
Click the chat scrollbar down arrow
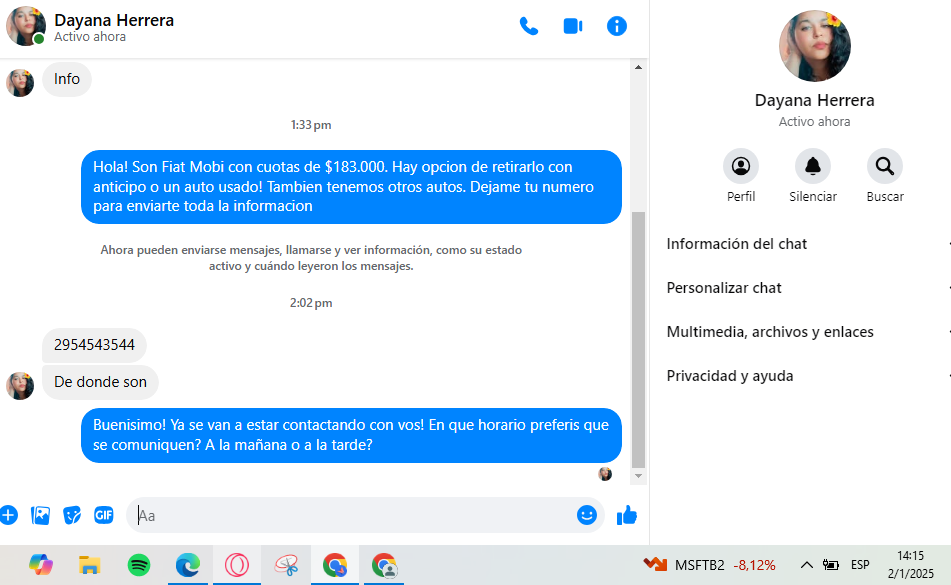pos(639,476)
